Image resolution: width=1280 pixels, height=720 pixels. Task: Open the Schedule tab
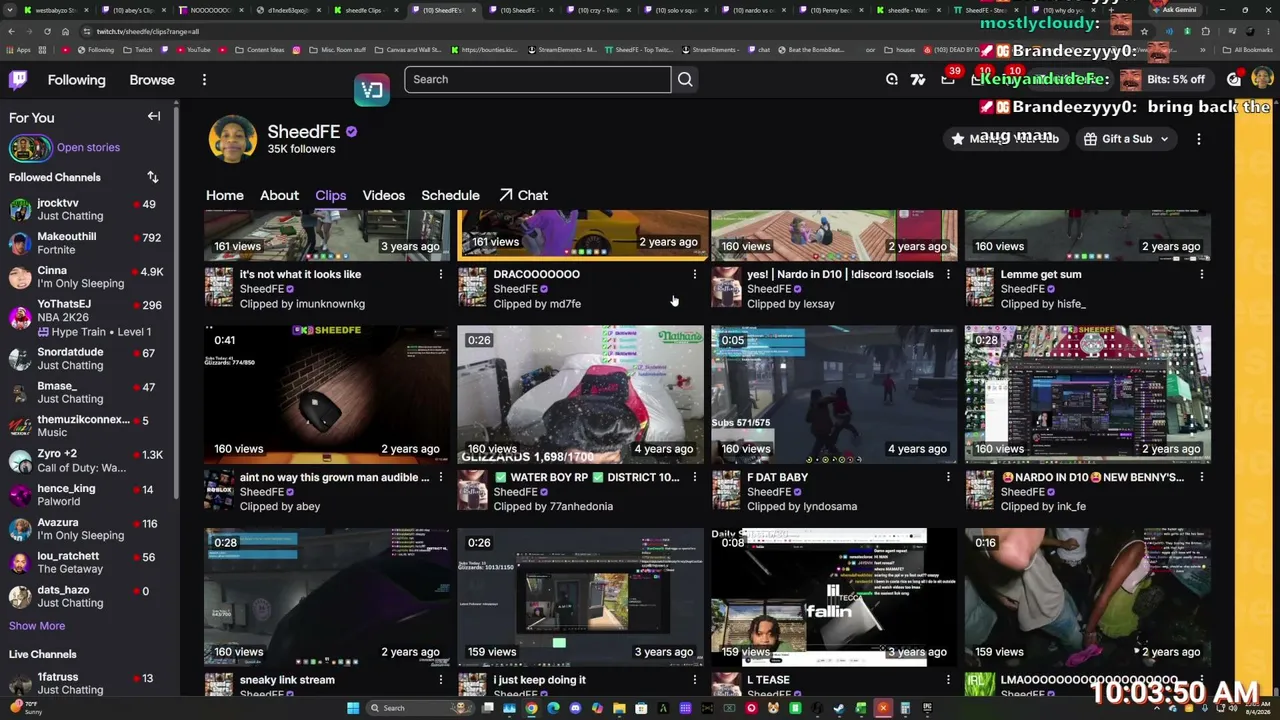coord(450,195)
